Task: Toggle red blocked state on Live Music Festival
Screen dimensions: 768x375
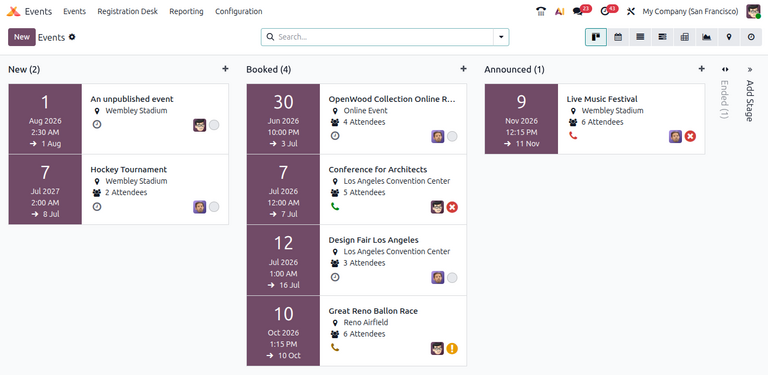Action: click(690, 137)
